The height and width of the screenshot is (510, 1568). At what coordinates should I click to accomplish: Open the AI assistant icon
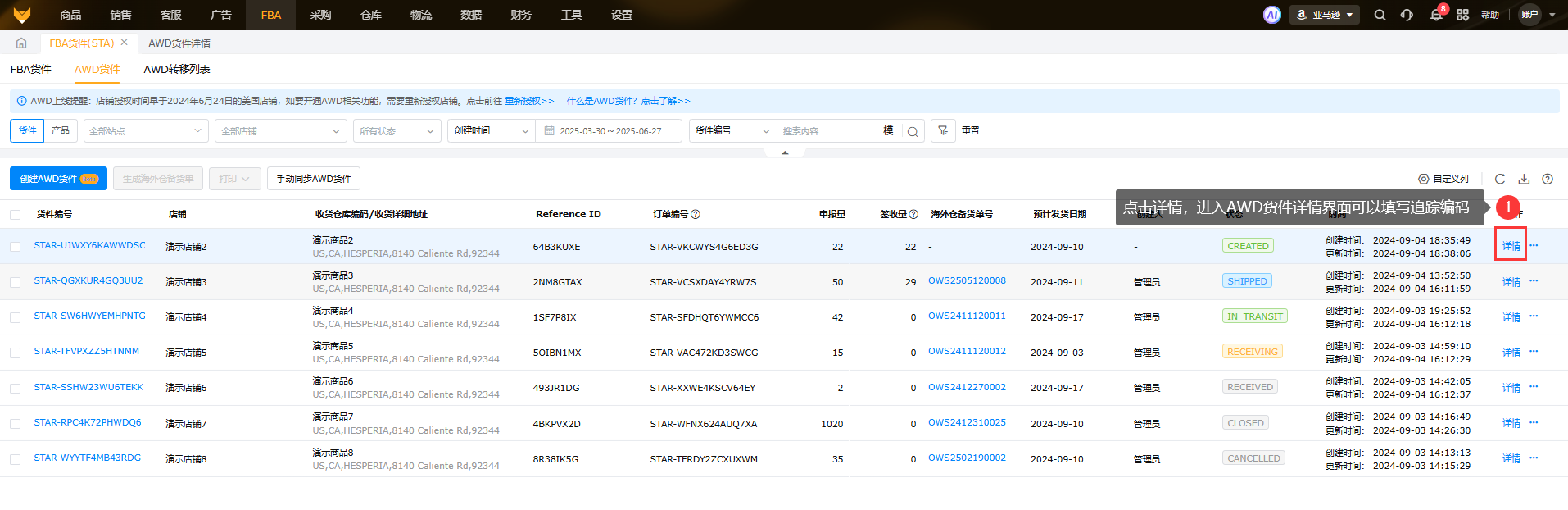point(1271,15)
